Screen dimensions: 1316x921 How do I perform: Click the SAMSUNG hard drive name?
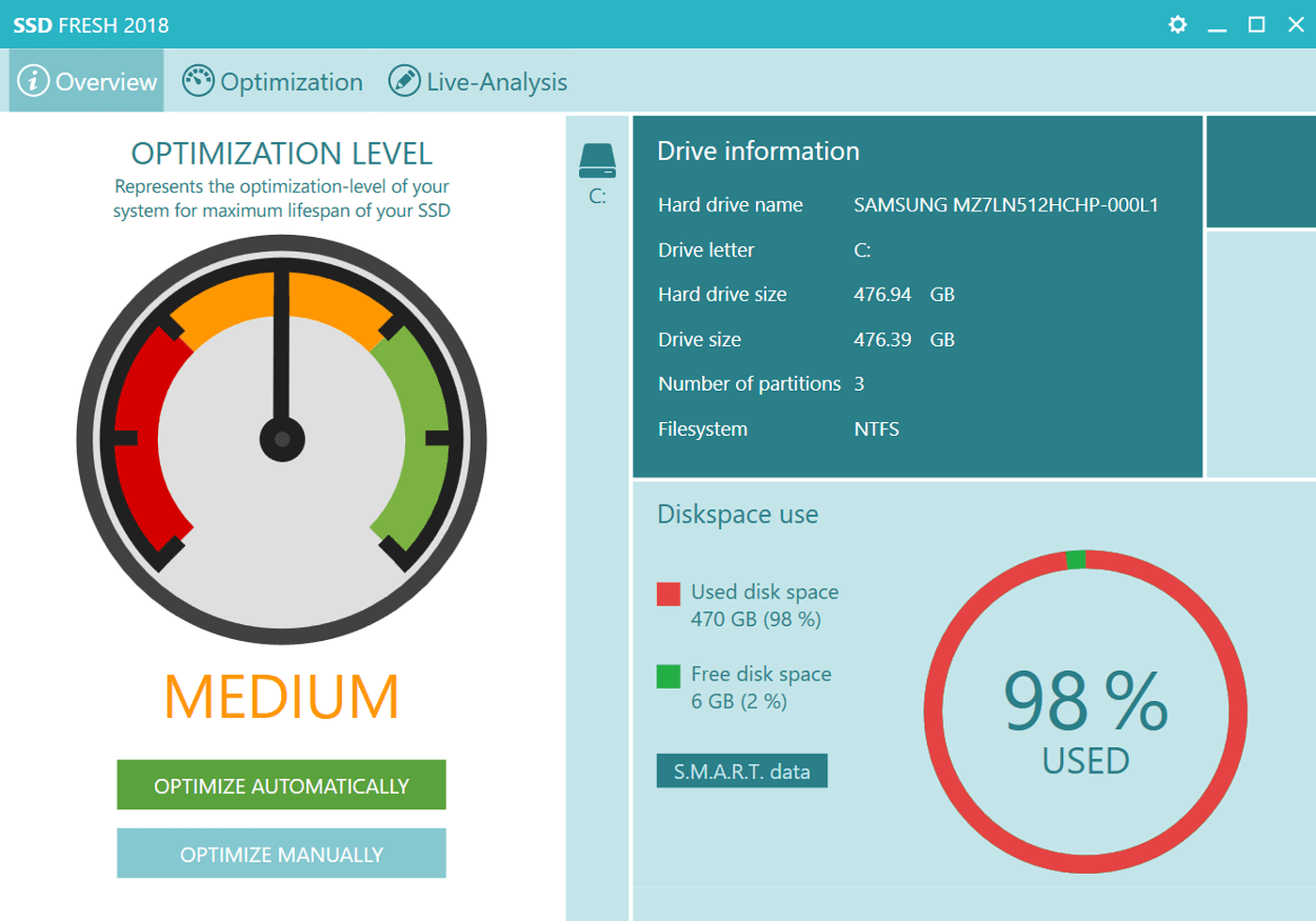click(x=1005, y=205)
